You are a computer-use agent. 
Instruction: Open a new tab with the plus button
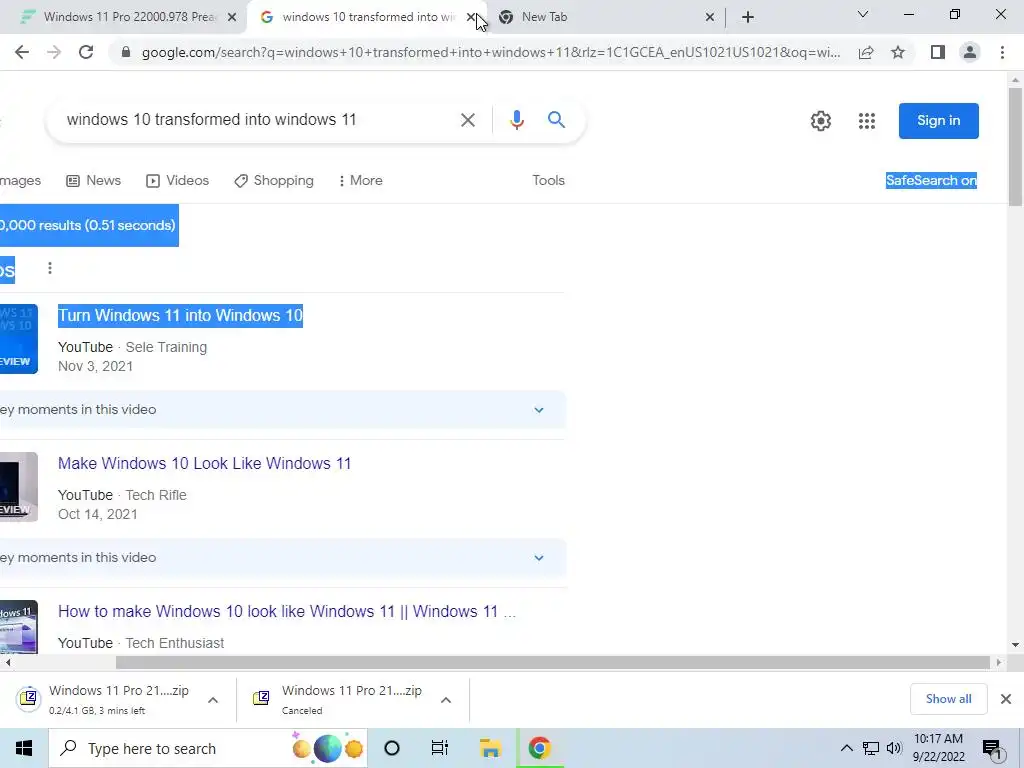coord(748,17)
